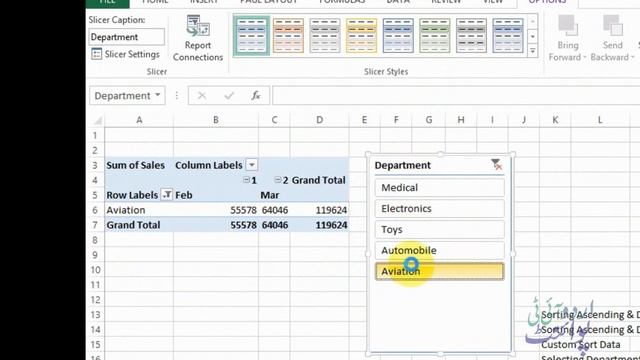Click the Aviation row label cell
This screenshot has width=640, height=360.
(139, 210)
